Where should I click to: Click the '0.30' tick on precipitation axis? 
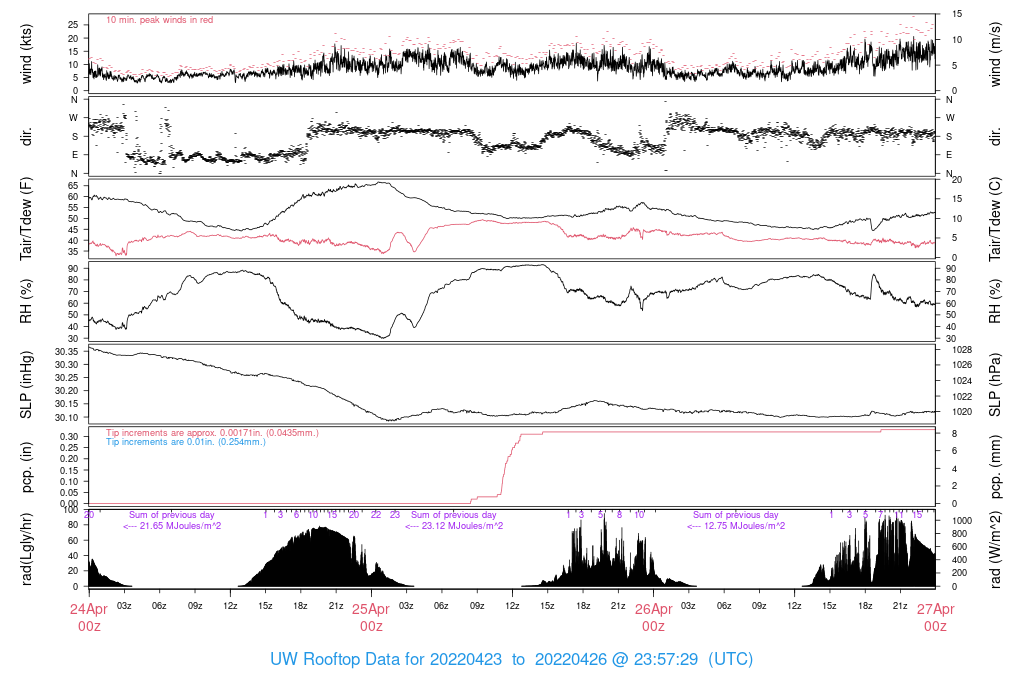(69, 436)
